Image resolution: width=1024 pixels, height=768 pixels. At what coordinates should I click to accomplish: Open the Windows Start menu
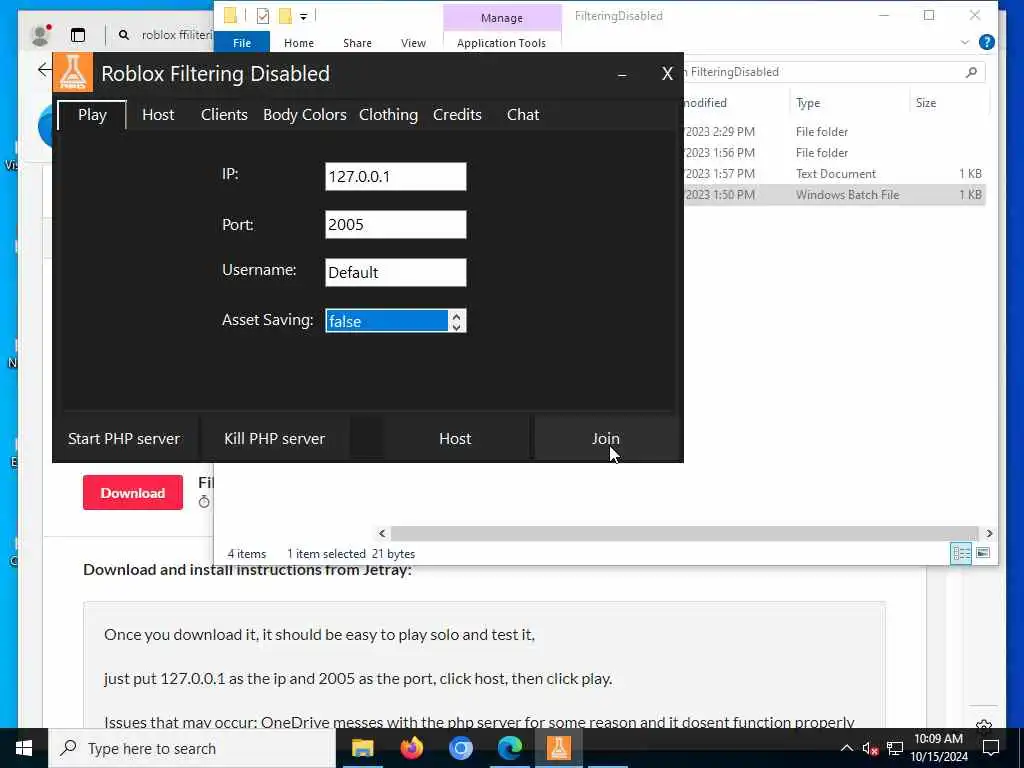24,748
